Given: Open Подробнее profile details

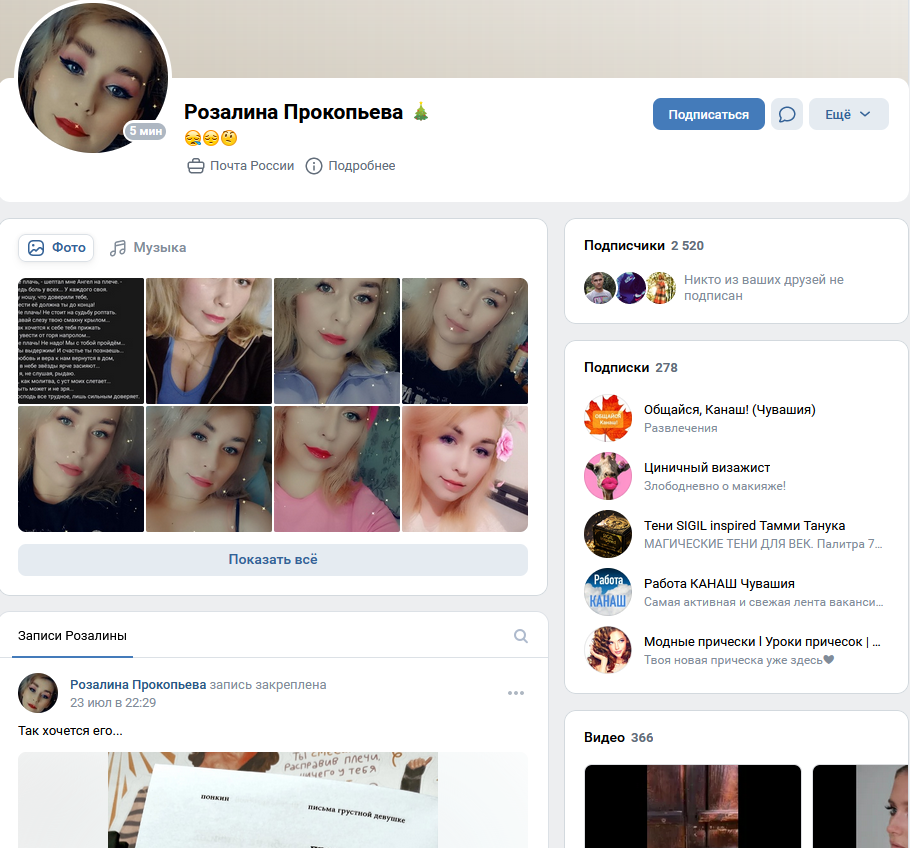Looking at the screenshot, I should [362, 166].
